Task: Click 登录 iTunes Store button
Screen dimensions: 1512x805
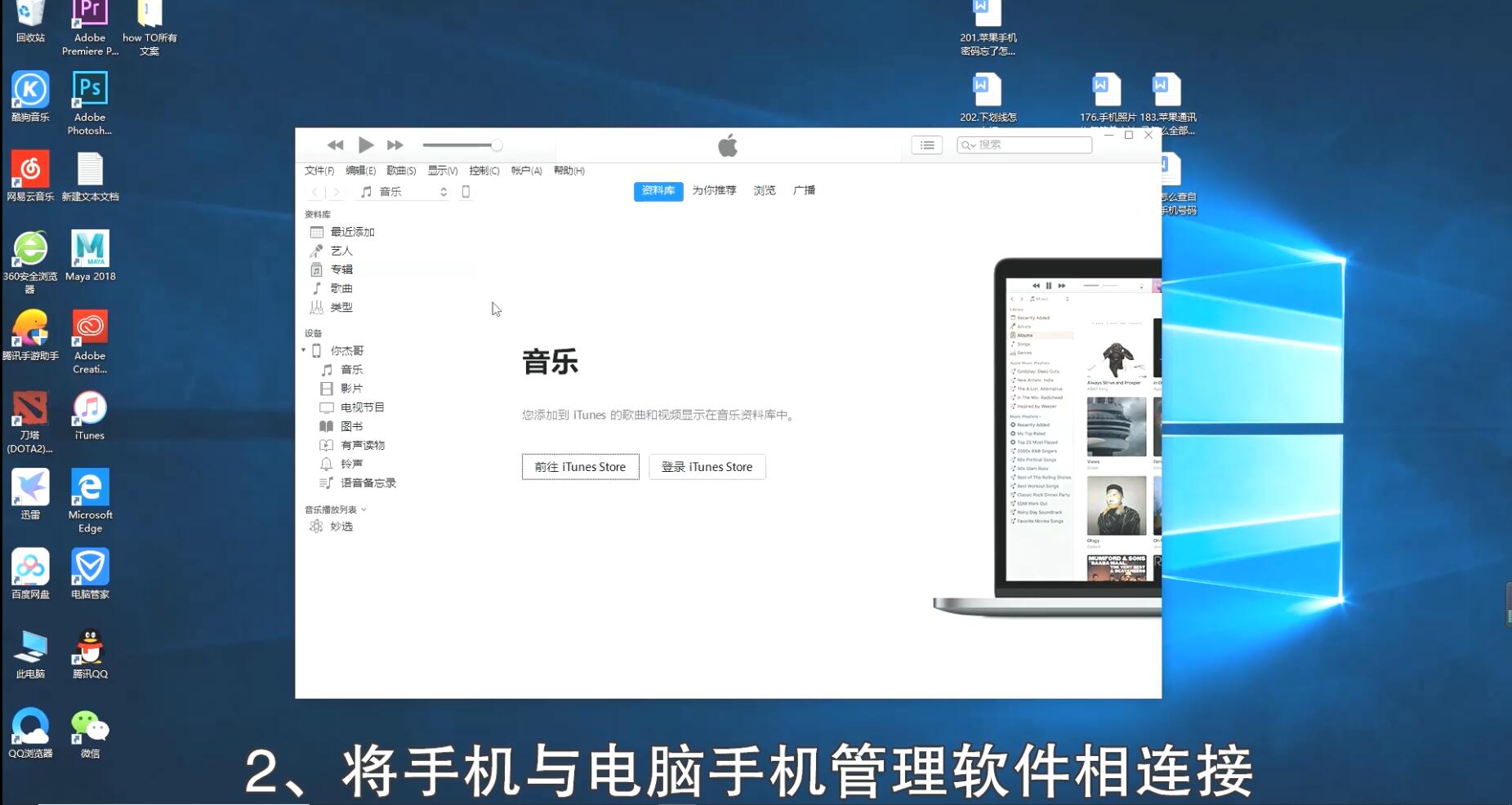Action: click(707, 467)
